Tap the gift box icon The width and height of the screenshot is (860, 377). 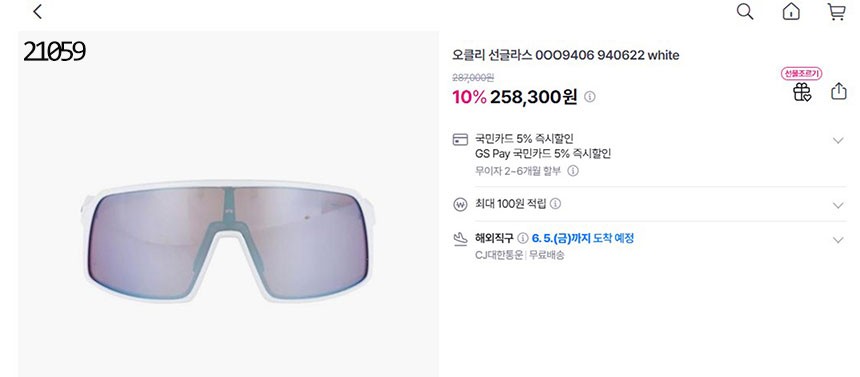(802, 92)
